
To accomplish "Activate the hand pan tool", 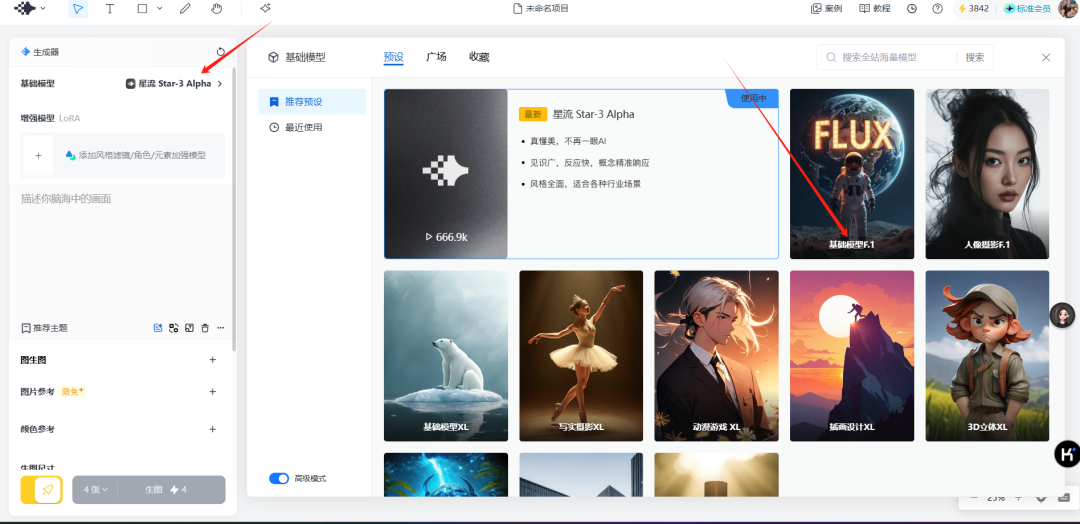I will tap(216, 9).
